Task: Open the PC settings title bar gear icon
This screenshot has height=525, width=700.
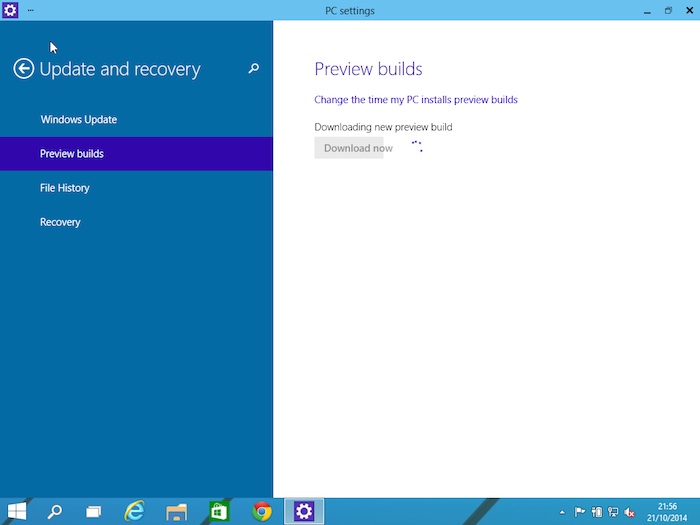Action: click(x=10, y=10)
